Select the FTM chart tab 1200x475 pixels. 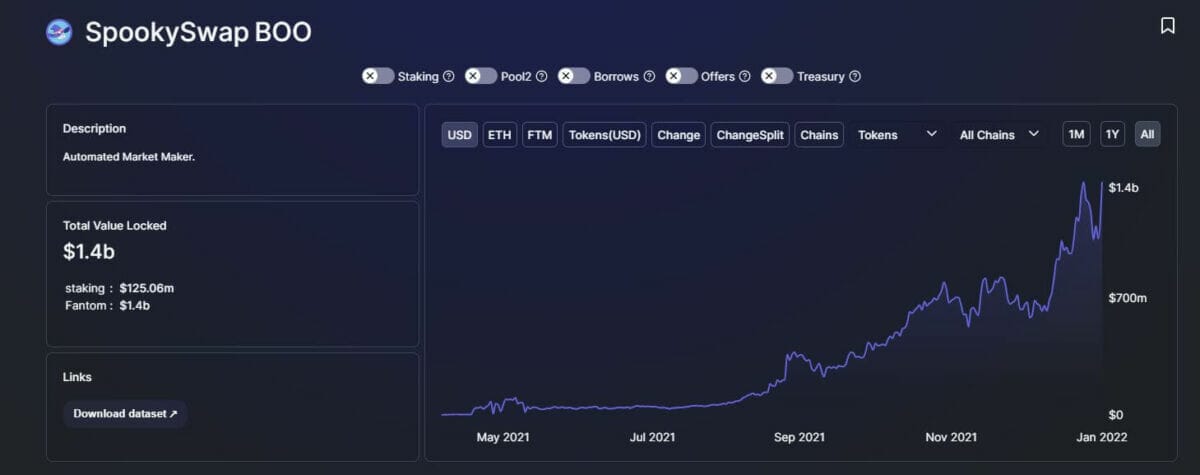pos(540,135)
